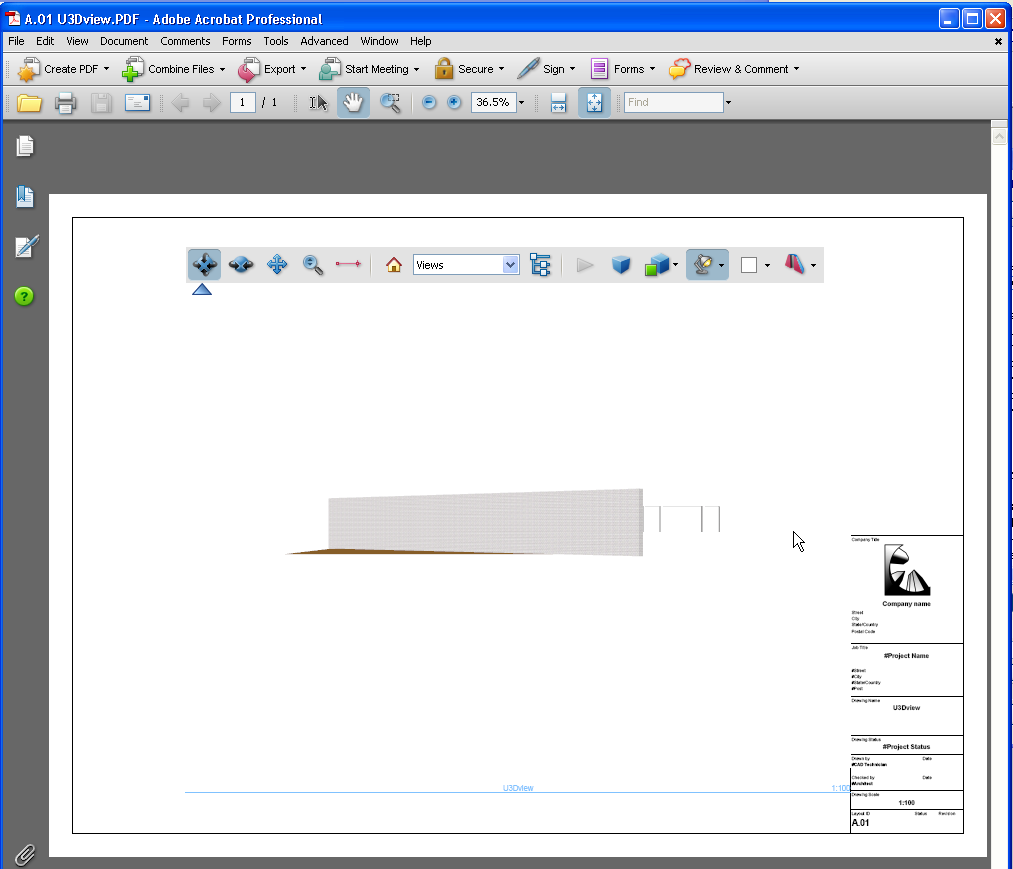Toggle orthographic projection with the cube icon
1013x869 pixels.
[x=620, y=264]
